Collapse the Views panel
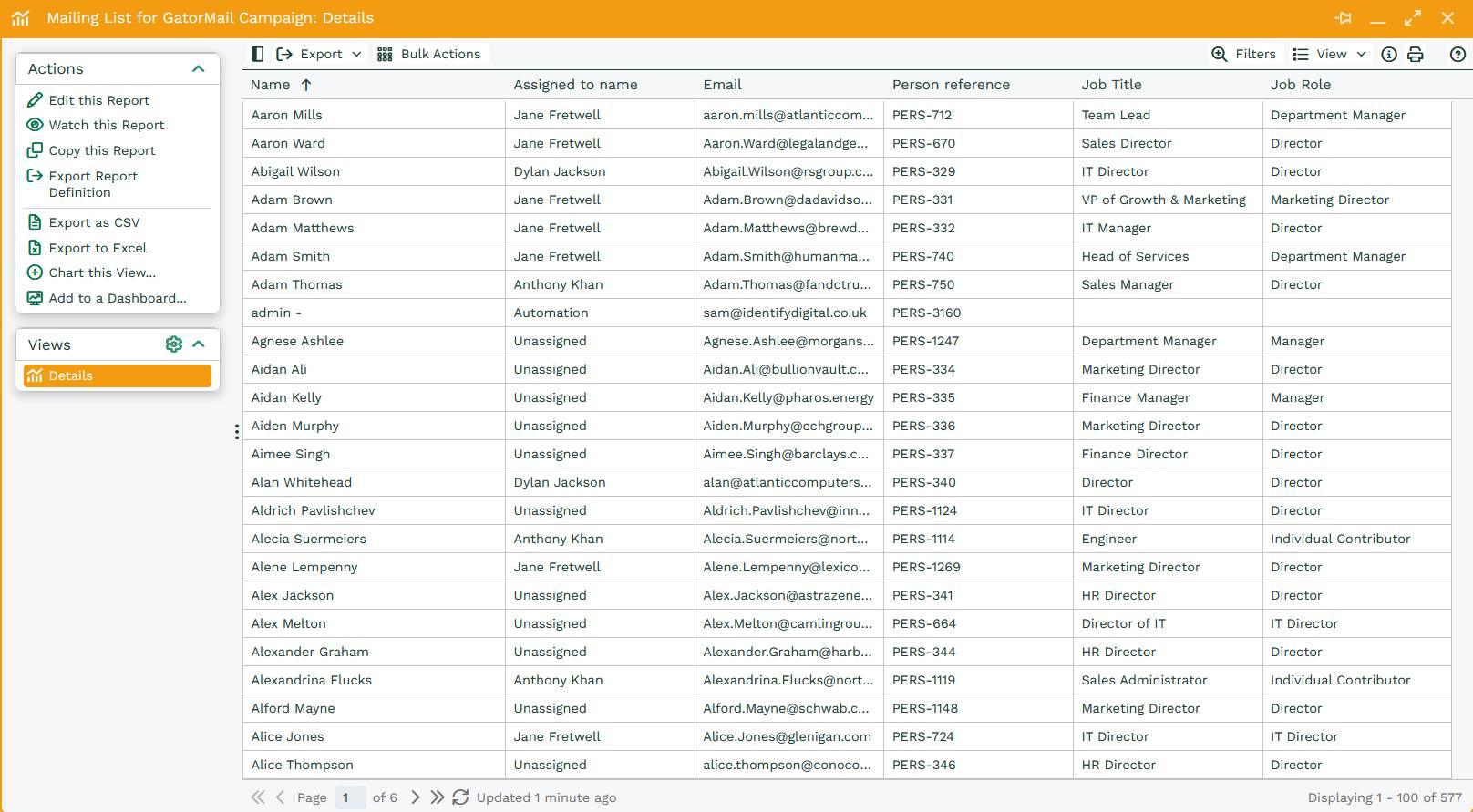This screenshot has height=812, width=1473. pos(199,344)
